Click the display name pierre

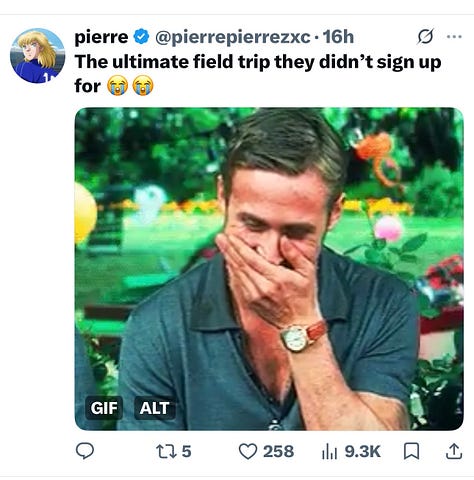point(101,36)
